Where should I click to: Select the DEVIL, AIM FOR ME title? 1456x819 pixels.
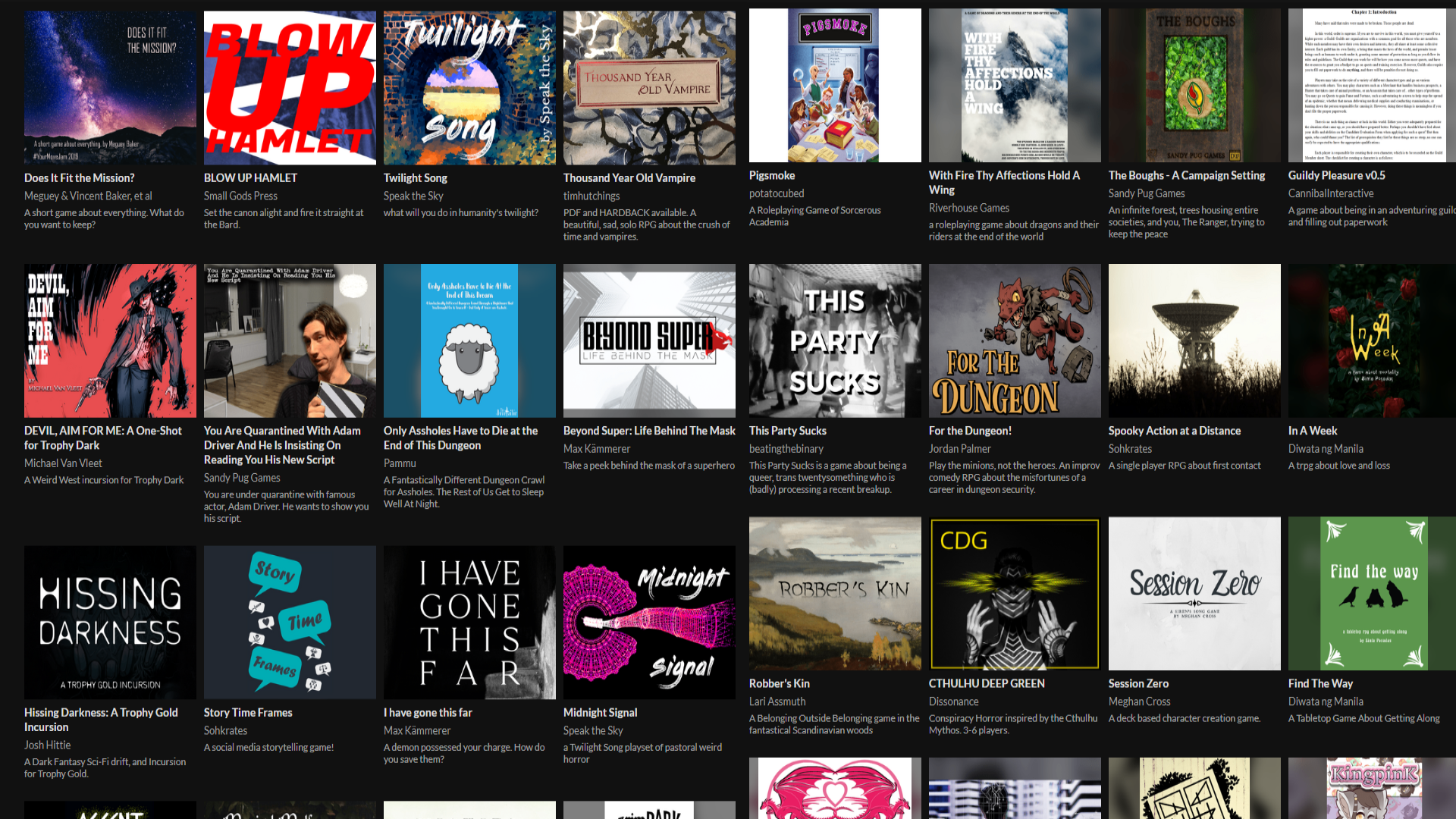coord(103,438)
